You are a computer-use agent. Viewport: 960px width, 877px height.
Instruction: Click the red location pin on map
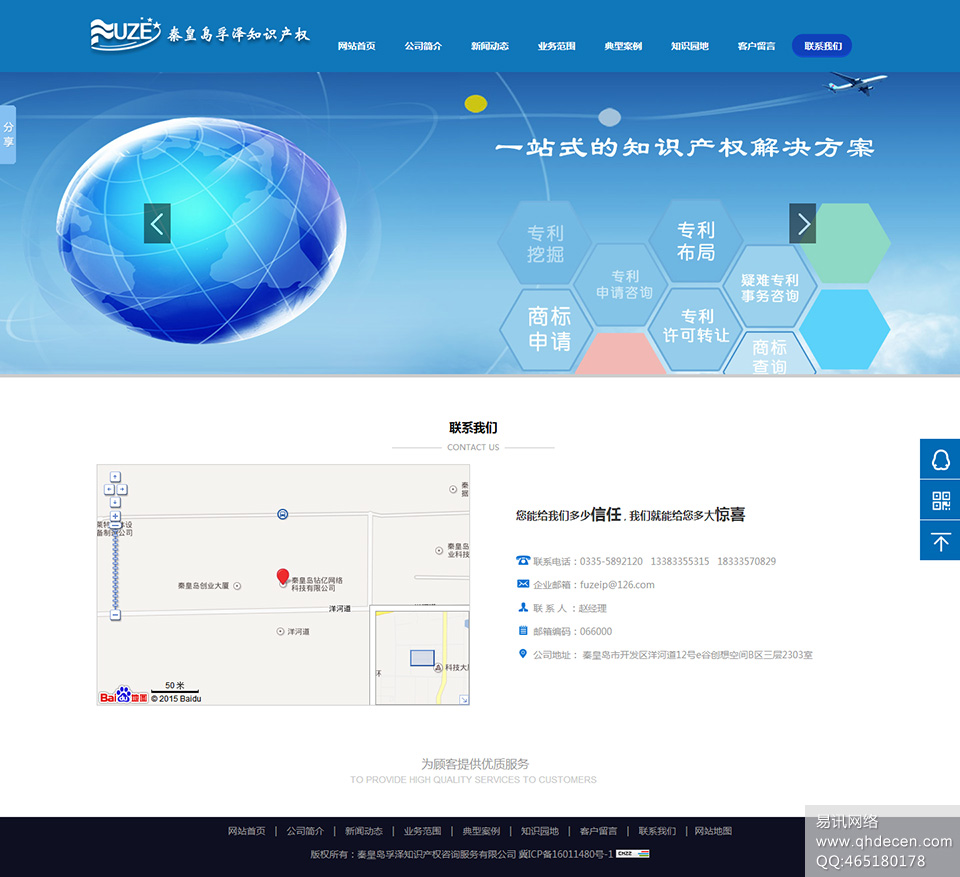(x=283, y=577)
